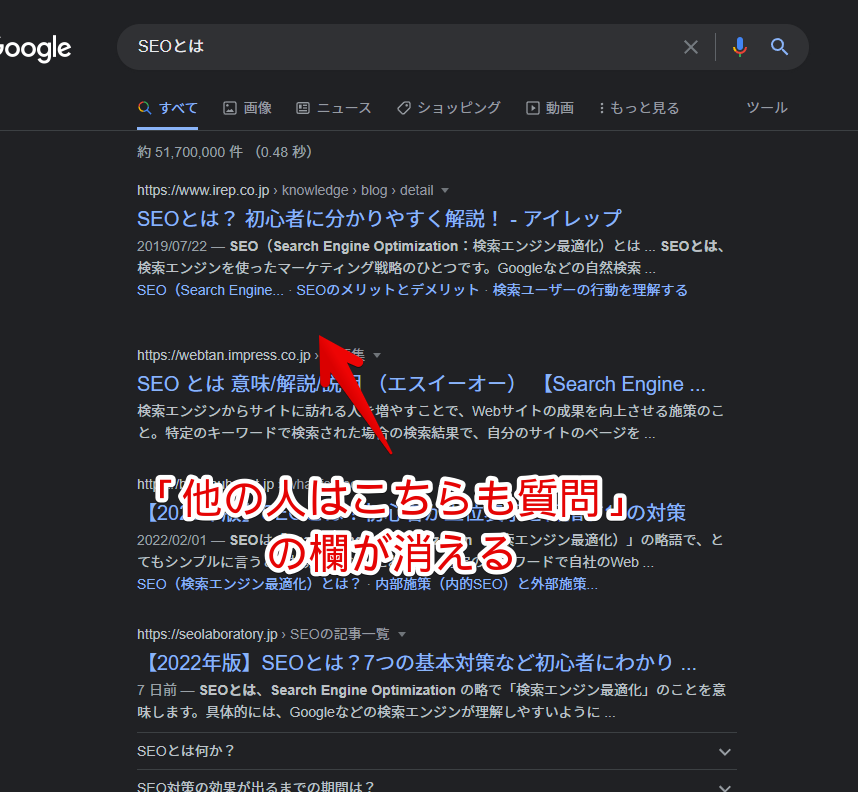Switch to the 画像 tab
The width and height of the screenshot is (858, 792).
coord(247,108)
